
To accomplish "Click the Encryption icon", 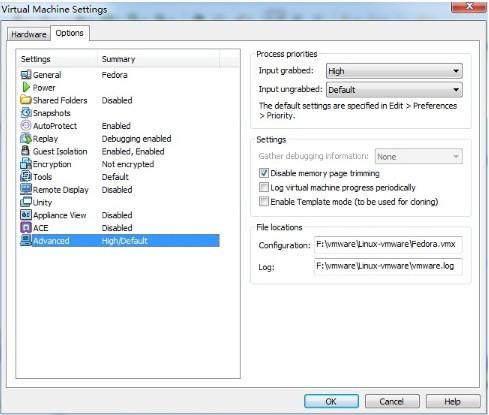I will click(x=26, y=164).
